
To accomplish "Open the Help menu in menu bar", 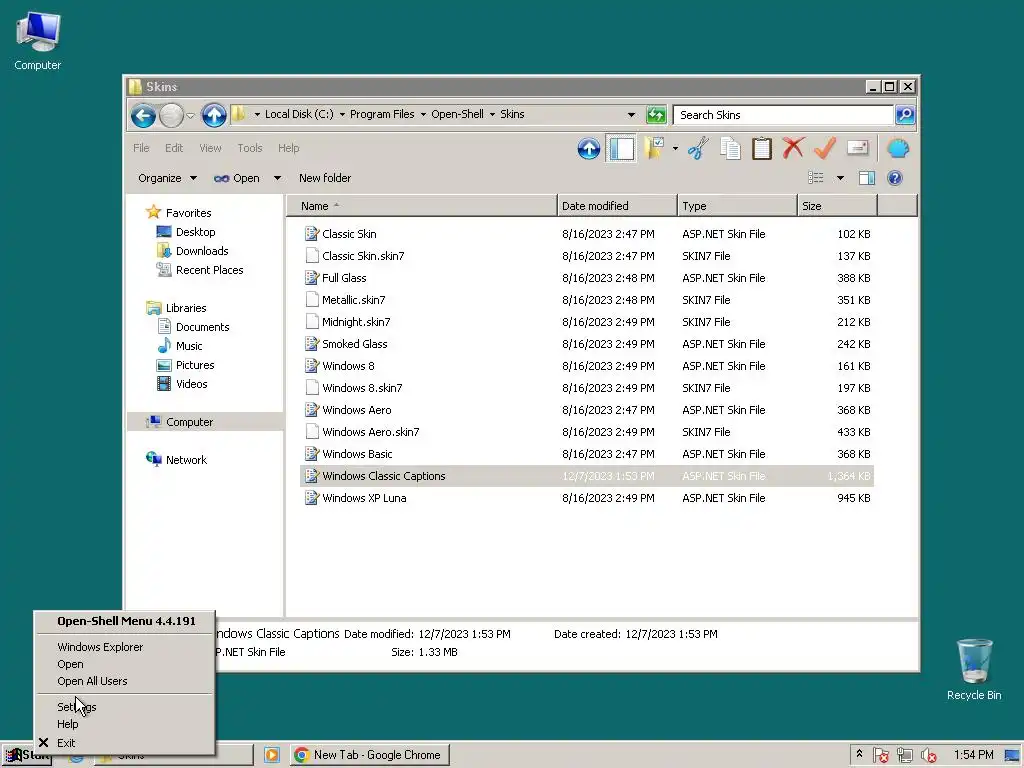I will [x=288, y=148].
